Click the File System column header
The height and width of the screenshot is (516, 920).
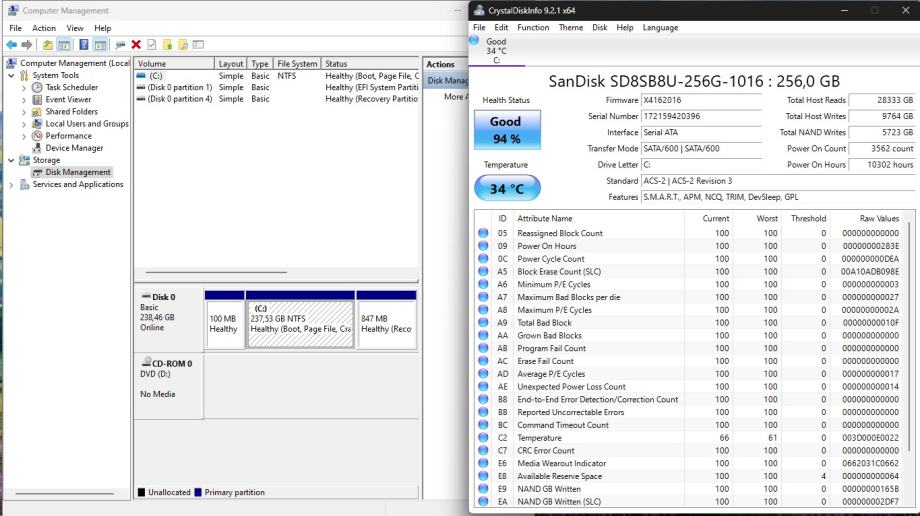coord(297,63)
